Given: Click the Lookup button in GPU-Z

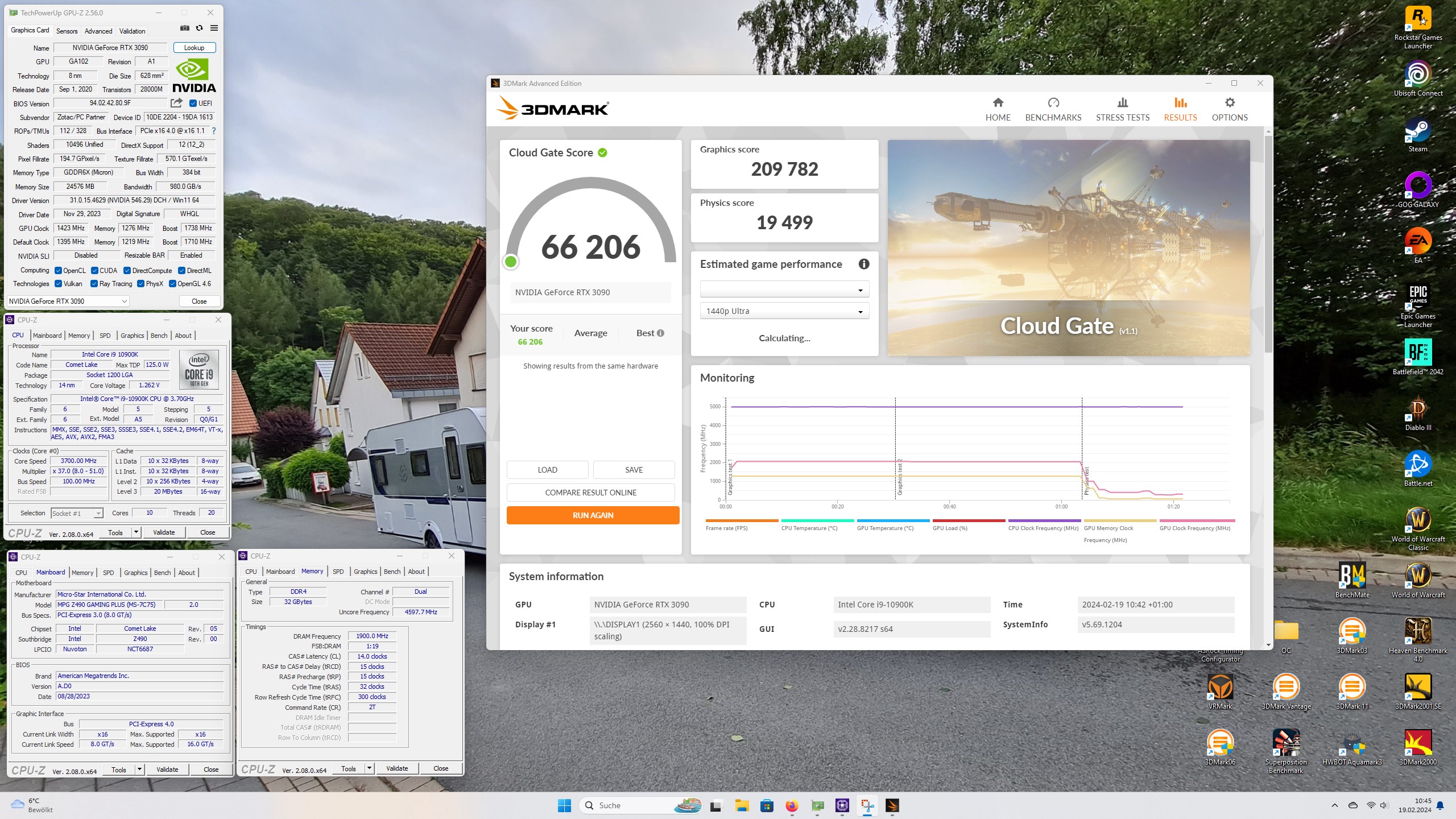Looking at the screenshot, I should click(194, 48).
